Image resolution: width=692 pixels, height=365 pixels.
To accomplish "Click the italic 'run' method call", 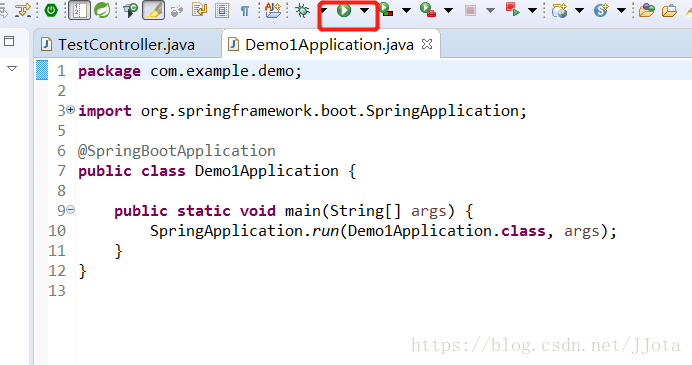I will (326, 231).
